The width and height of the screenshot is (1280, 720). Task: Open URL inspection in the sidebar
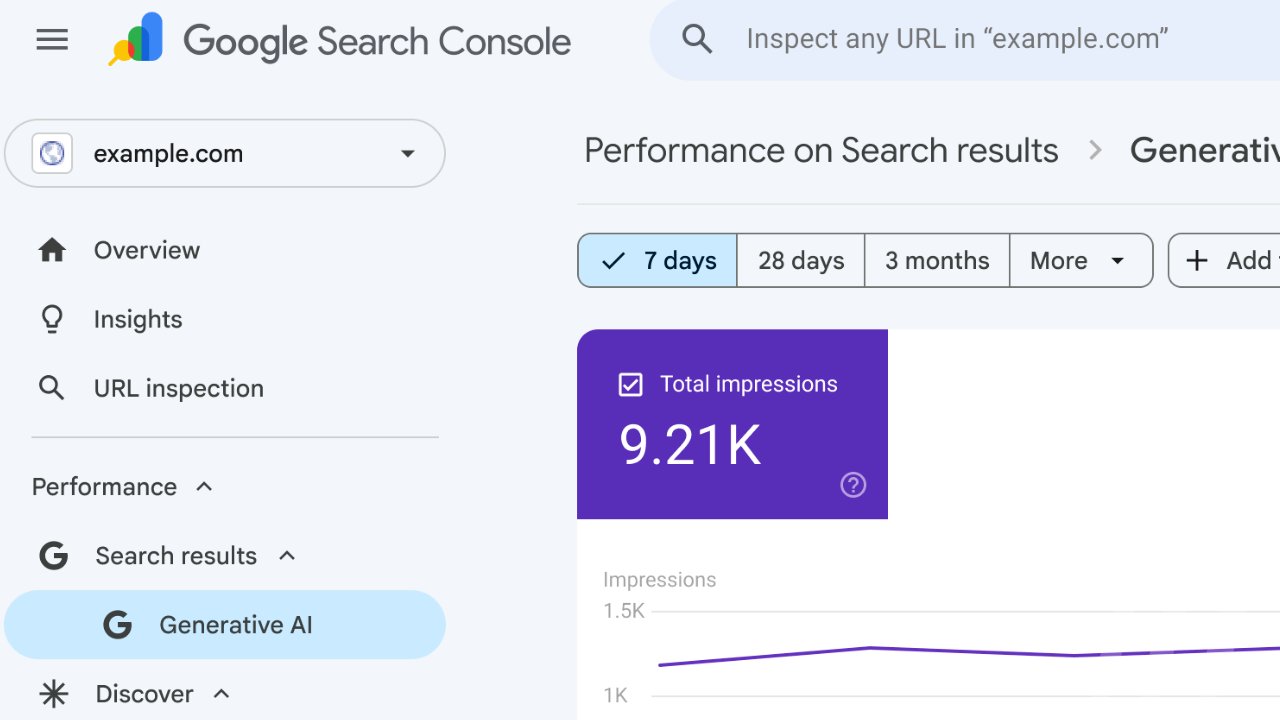[x=179, y=388]
